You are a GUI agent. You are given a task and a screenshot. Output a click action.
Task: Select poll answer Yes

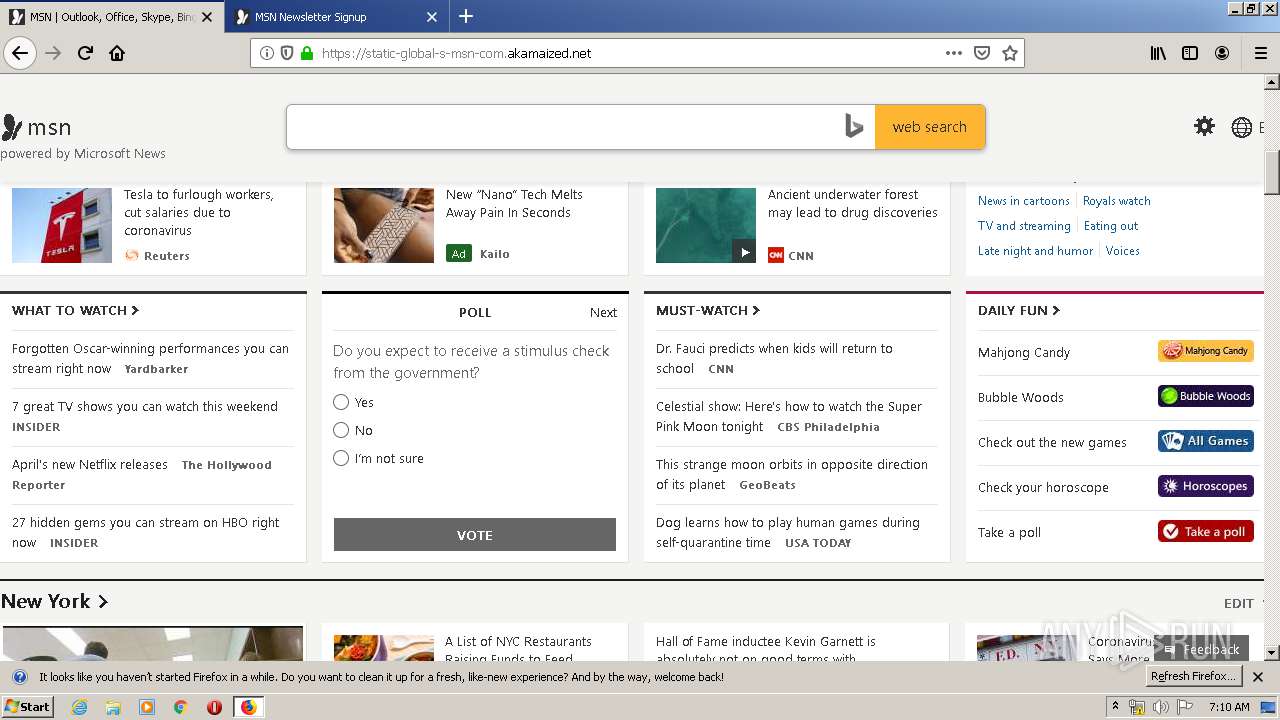pos(341,402)
